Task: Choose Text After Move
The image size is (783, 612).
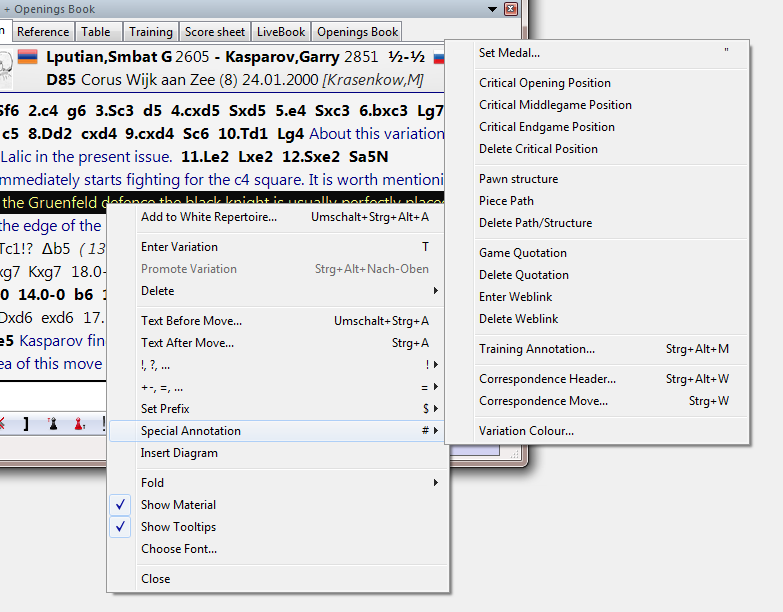Action: coord(278,343)
